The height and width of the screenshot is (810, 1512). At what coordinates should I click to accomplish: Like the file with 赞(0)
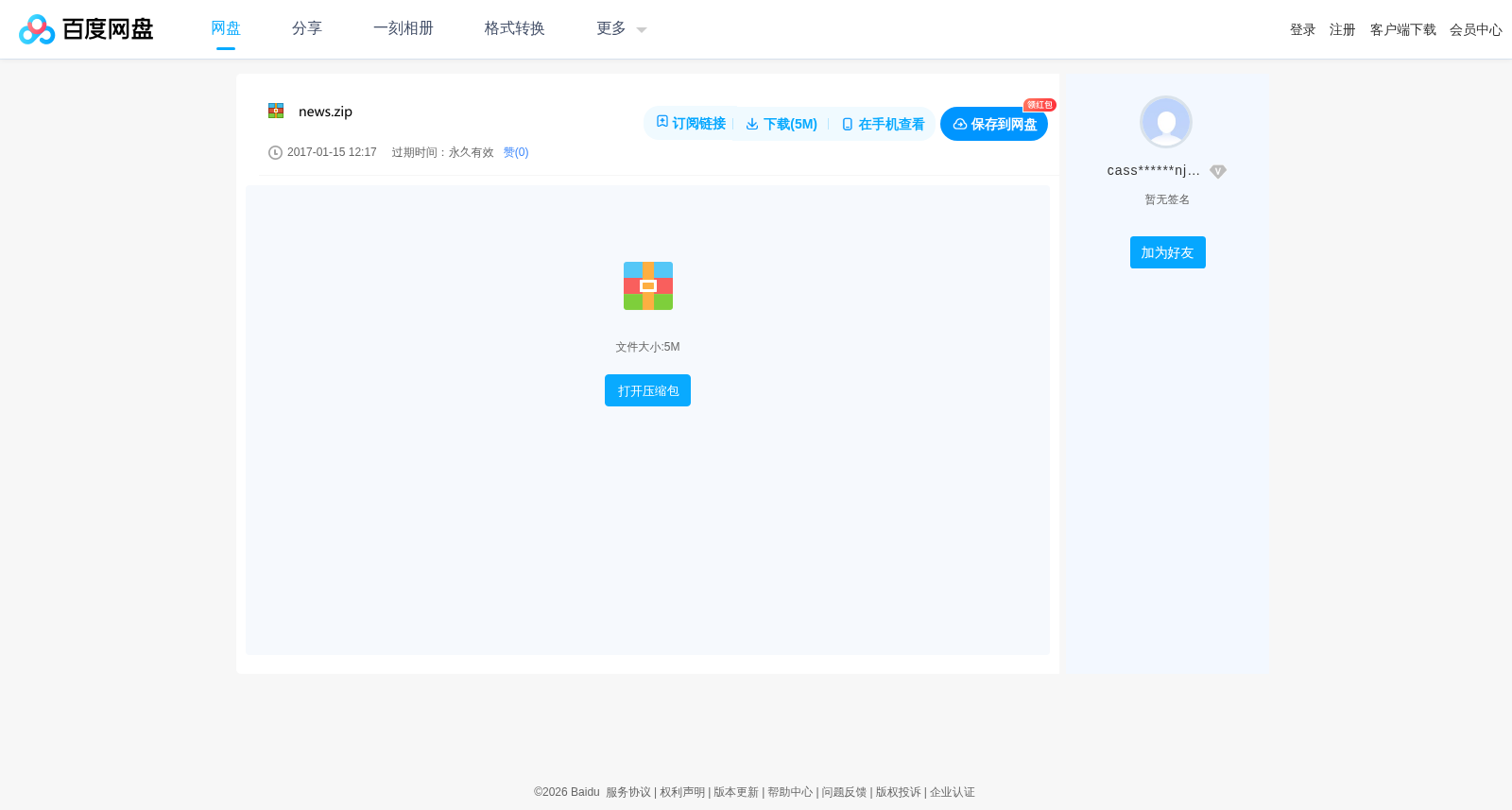pyautogui.click(x=516, y=152)
